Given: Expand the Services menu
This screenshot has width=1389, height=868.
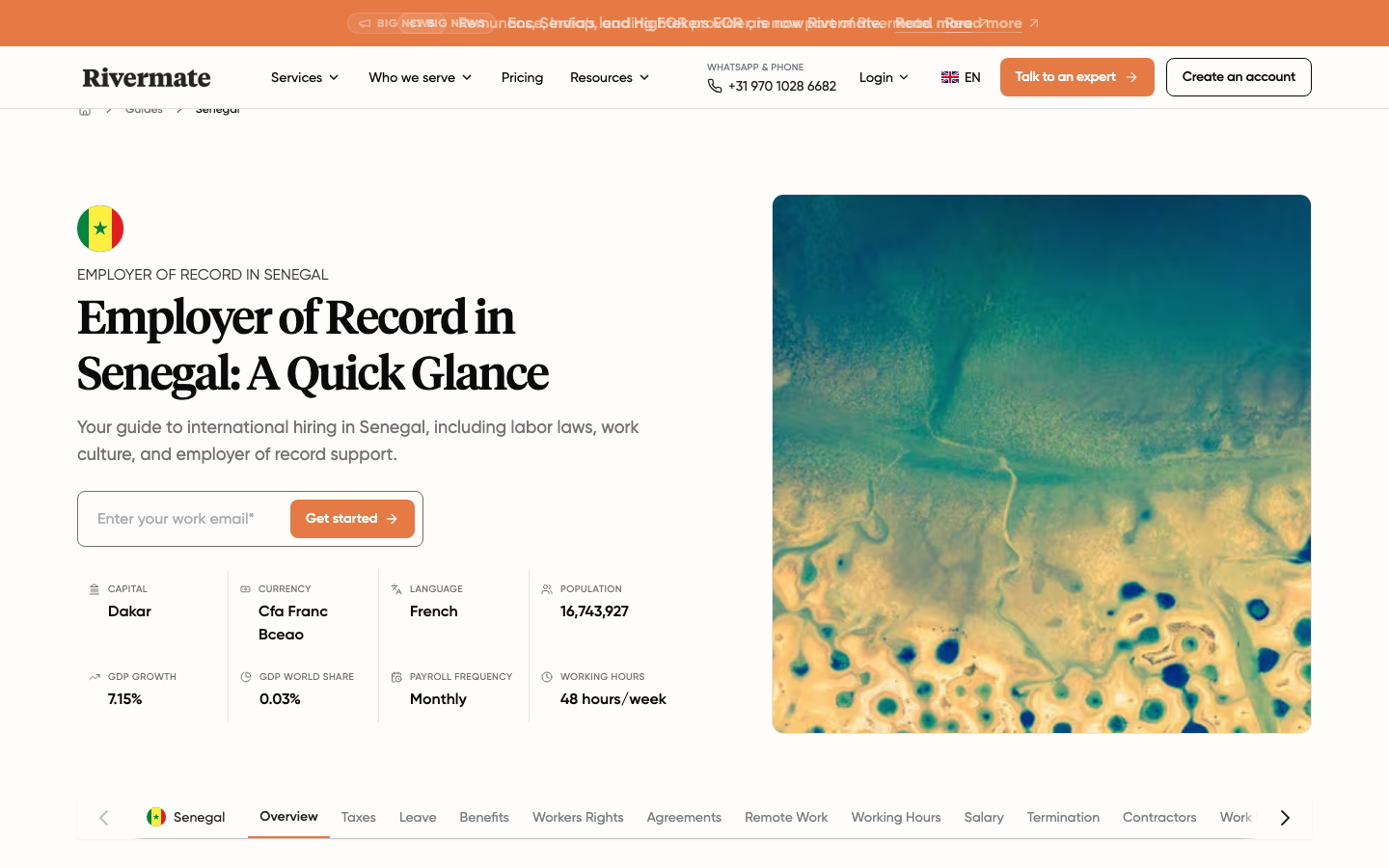Looking at the screenshot, I should coord(305,77).
